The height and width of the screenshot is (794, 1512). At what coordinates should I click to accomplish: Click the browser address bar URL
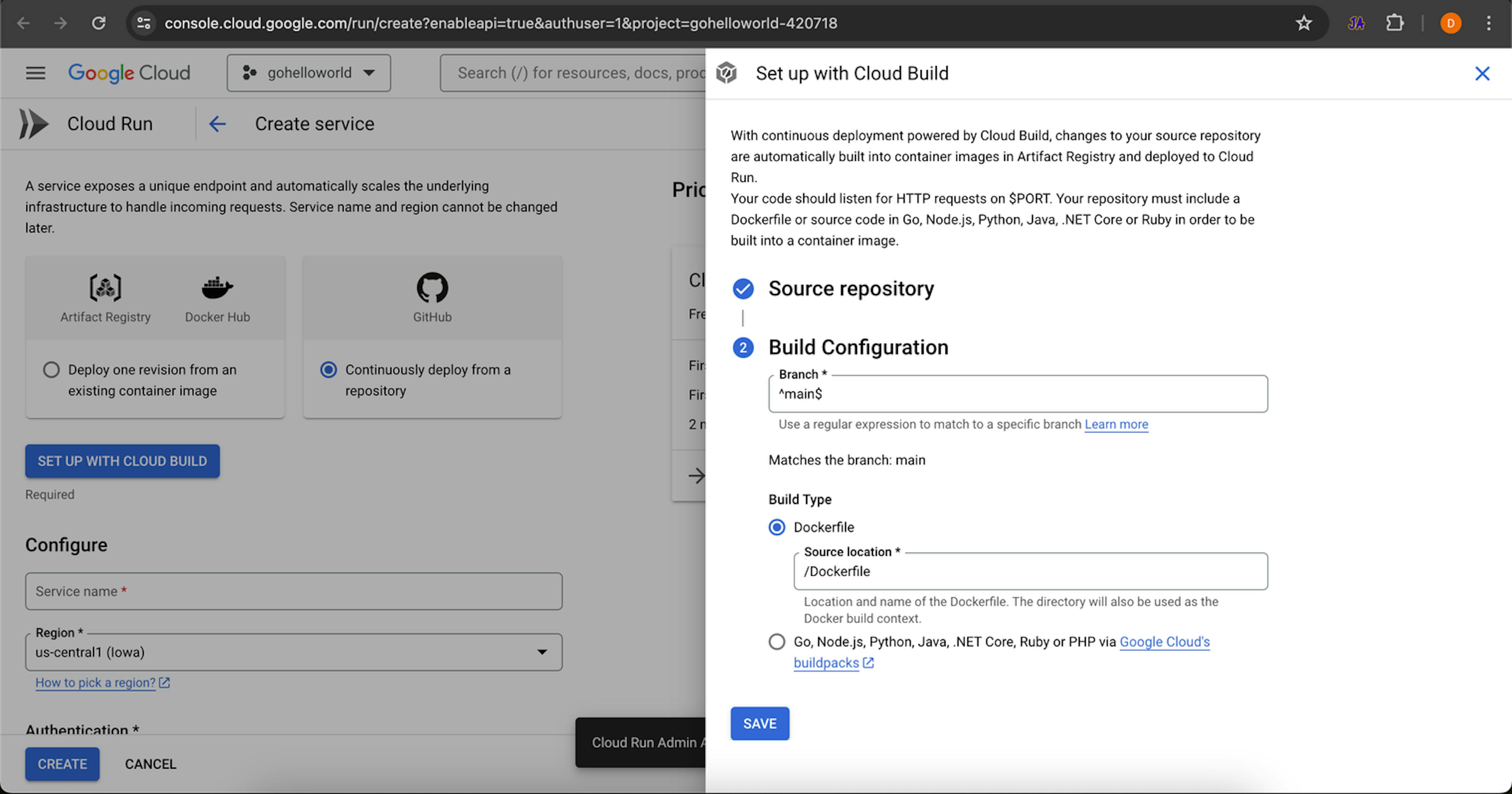pos(501,24)
